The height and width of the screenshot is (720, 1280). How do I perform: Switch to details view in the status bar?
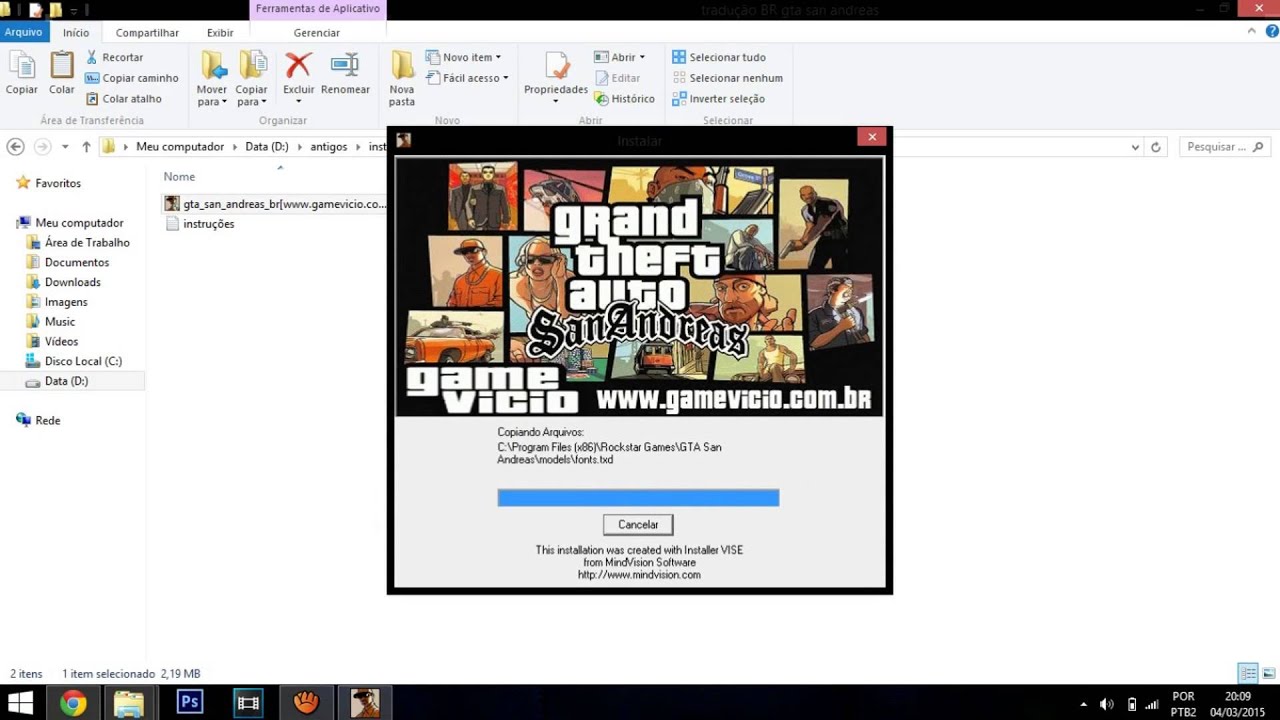[x=1248, y=673]
